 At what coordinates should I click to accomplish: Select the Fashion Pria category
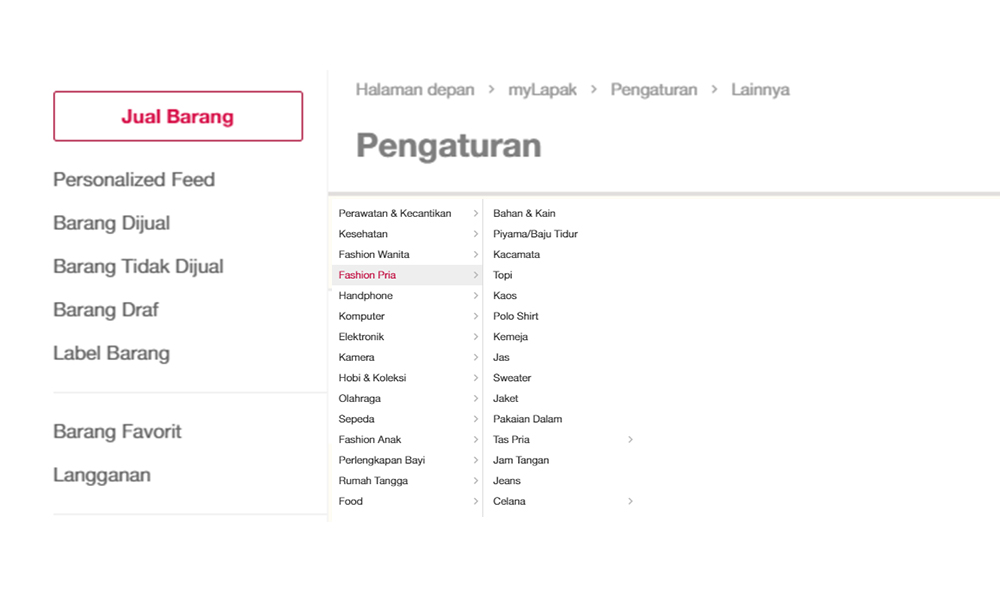[367, 275]
